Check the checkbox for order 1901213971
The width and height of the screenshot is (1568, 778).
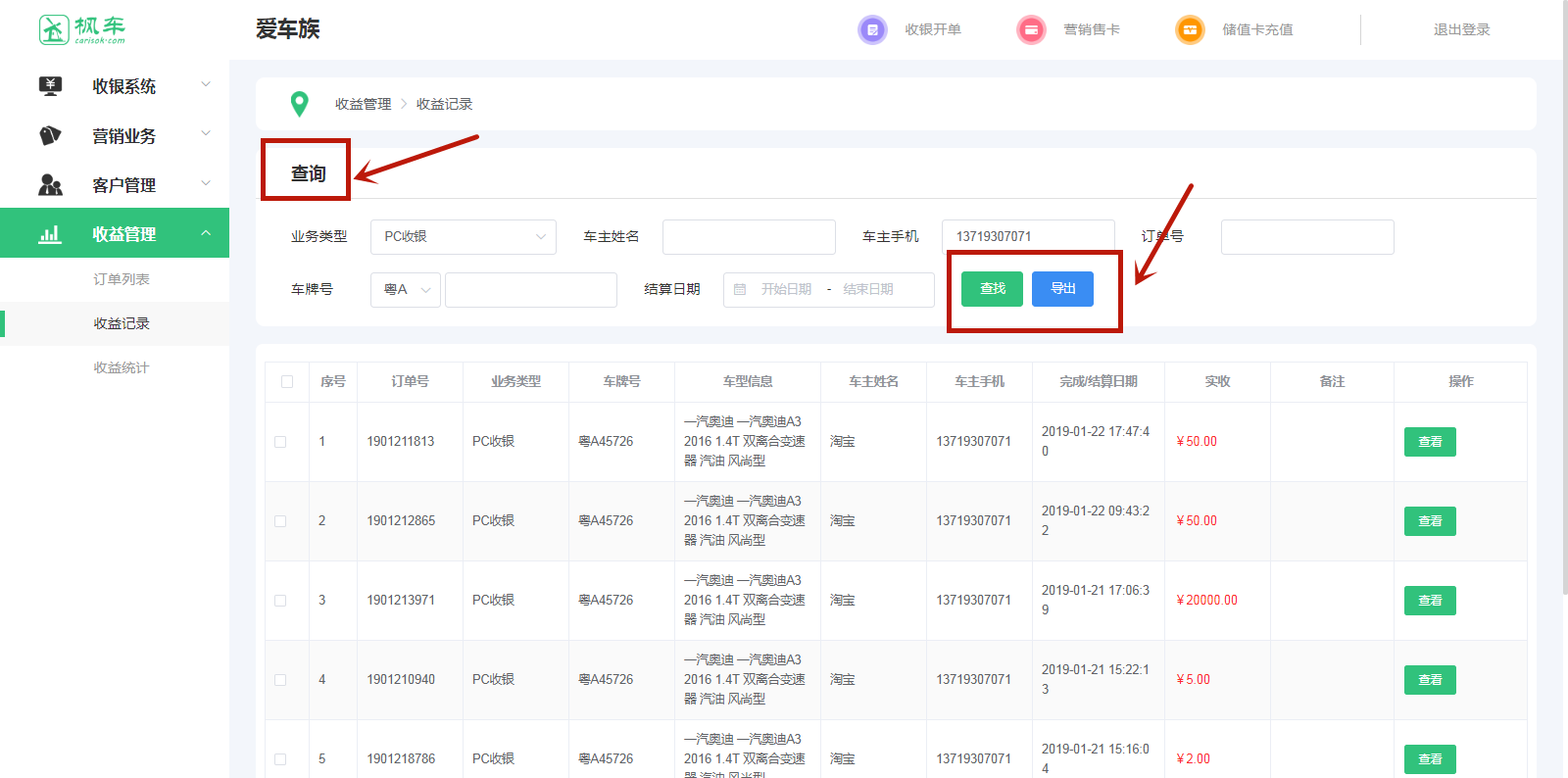(280, 601)
